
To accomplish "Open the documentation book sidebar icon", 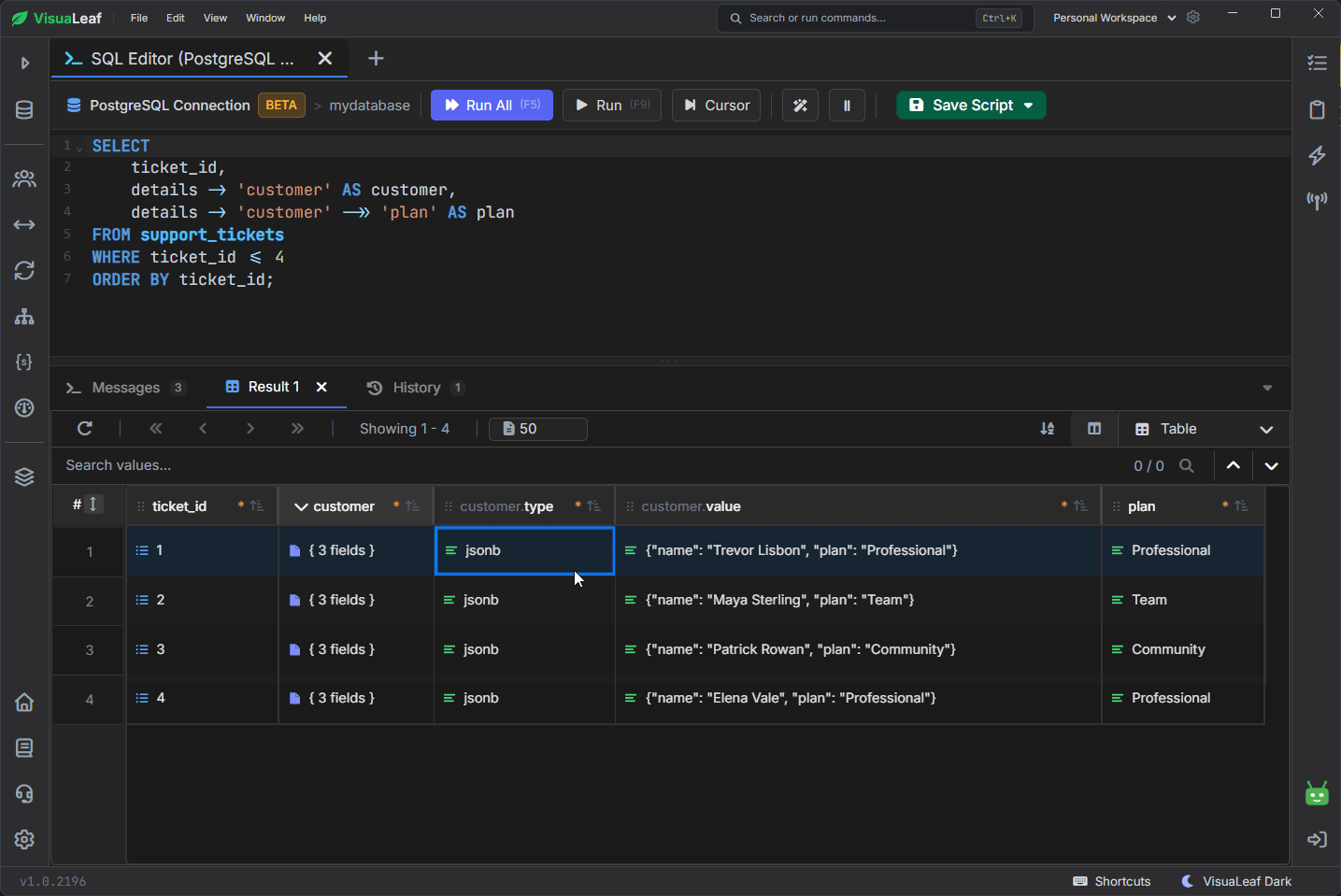I will pyautogui.click(x=24, y=748).
